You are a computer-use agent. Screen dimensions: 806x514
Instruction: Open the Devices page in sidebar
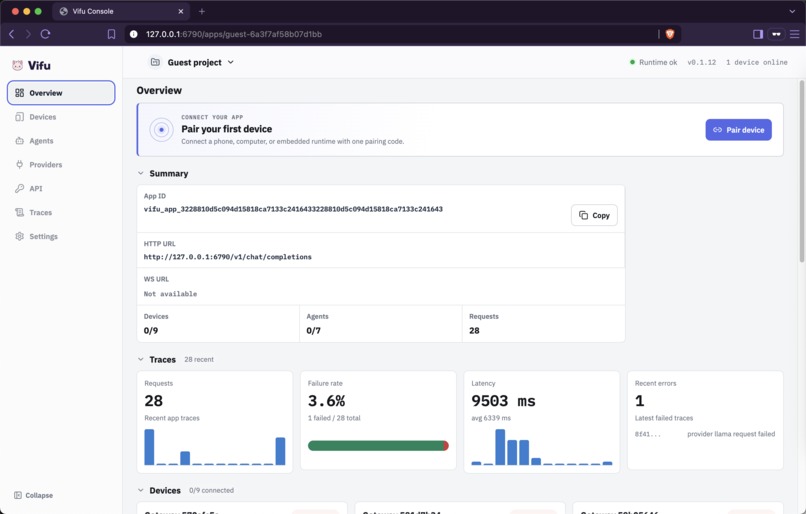(61, 117)
